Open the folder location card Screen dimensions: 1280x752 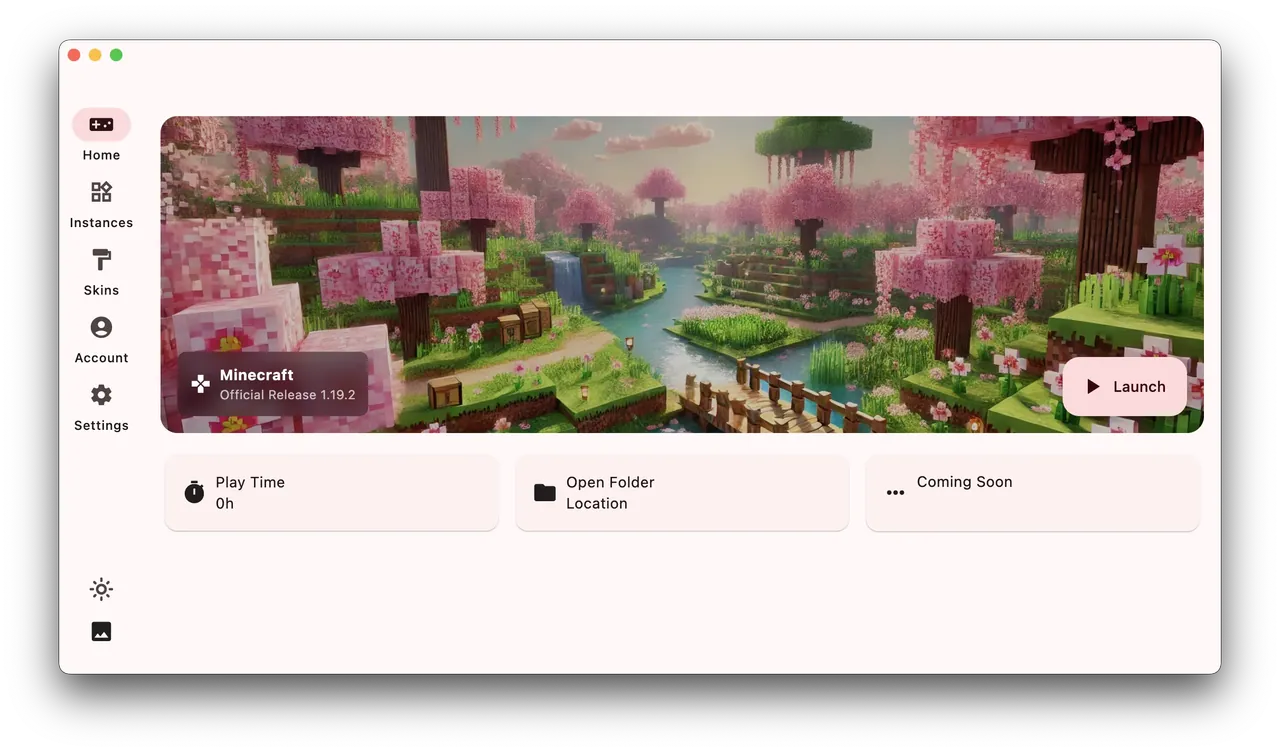click(682, 492)
